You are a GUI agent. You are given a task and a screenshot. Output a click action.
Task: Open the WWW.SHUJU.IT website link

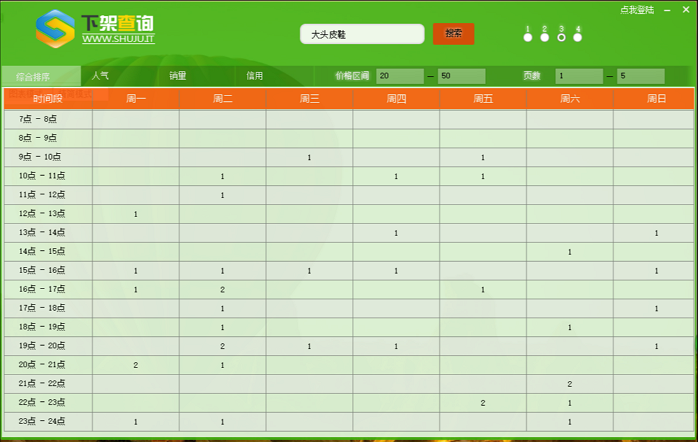pyautogui.click(x=118, y=39)
